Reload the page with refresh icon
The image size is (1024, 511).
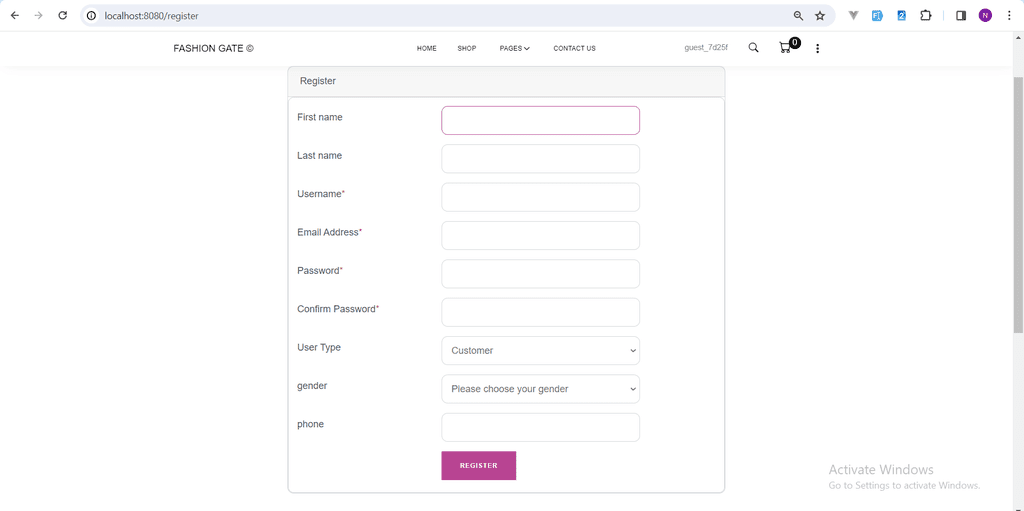63,15
